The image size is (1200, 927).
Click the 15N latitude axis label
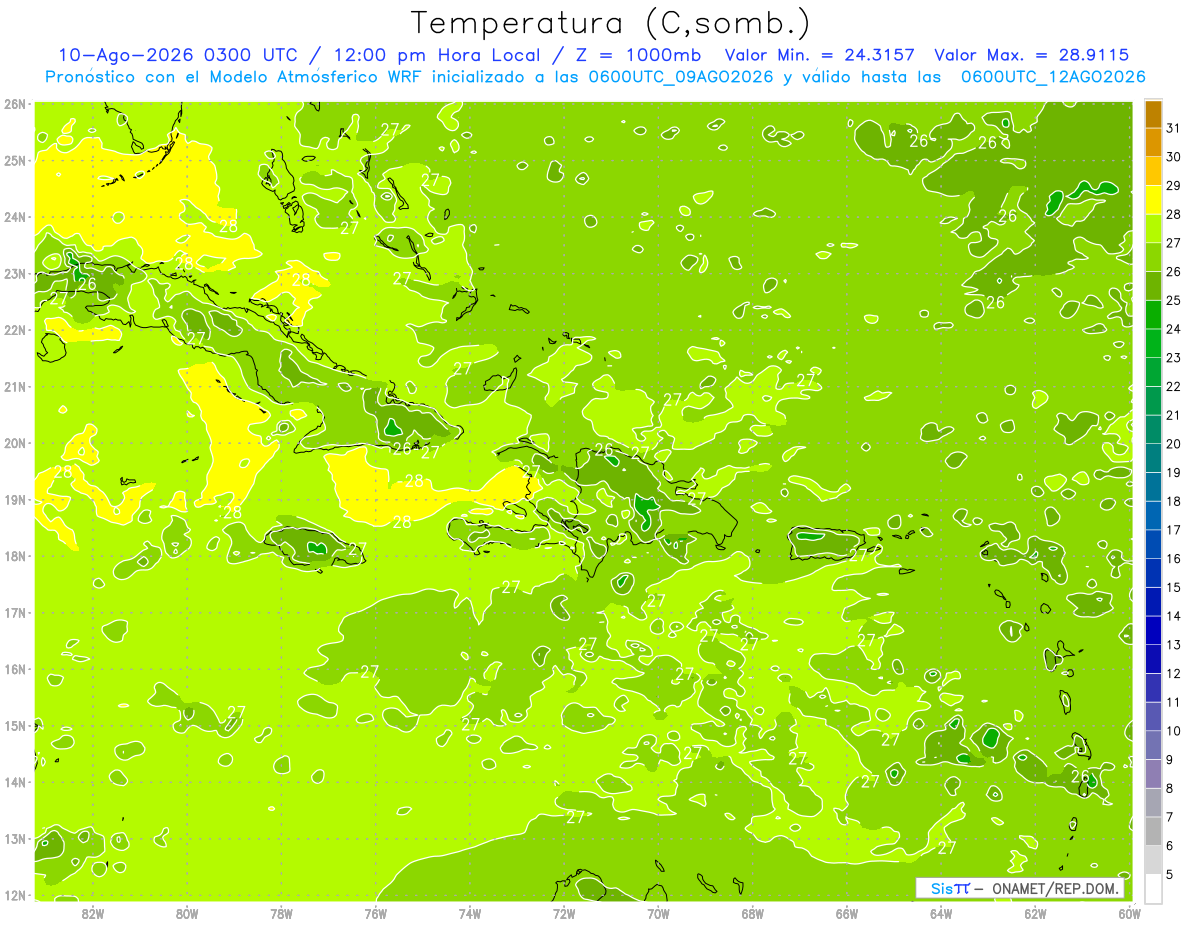(15, 725)
